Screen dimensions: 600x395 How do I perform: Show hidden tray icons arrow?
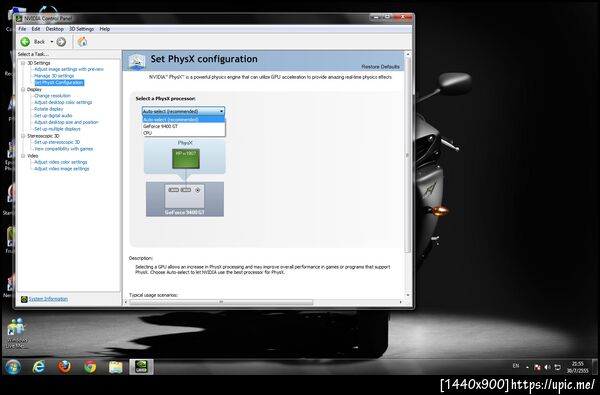(527, 367)
